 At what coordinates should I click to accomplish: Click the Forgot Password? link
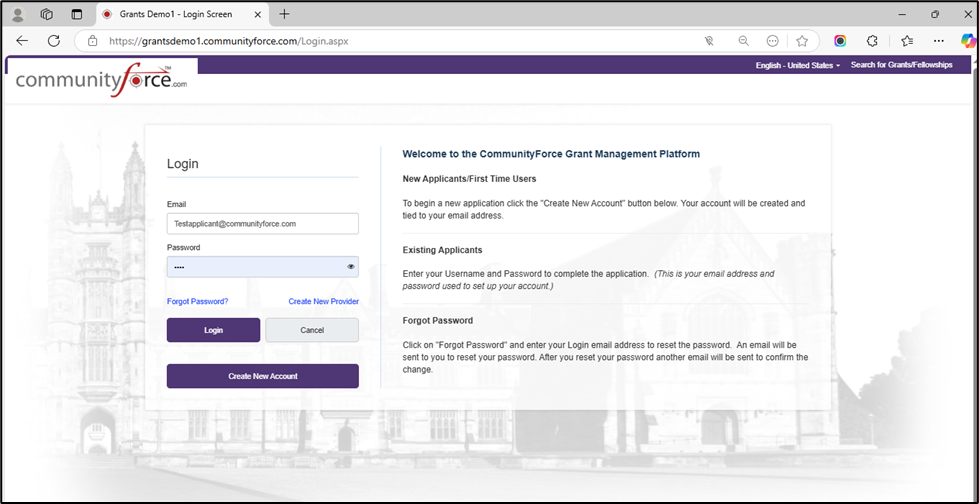[197, 301]
